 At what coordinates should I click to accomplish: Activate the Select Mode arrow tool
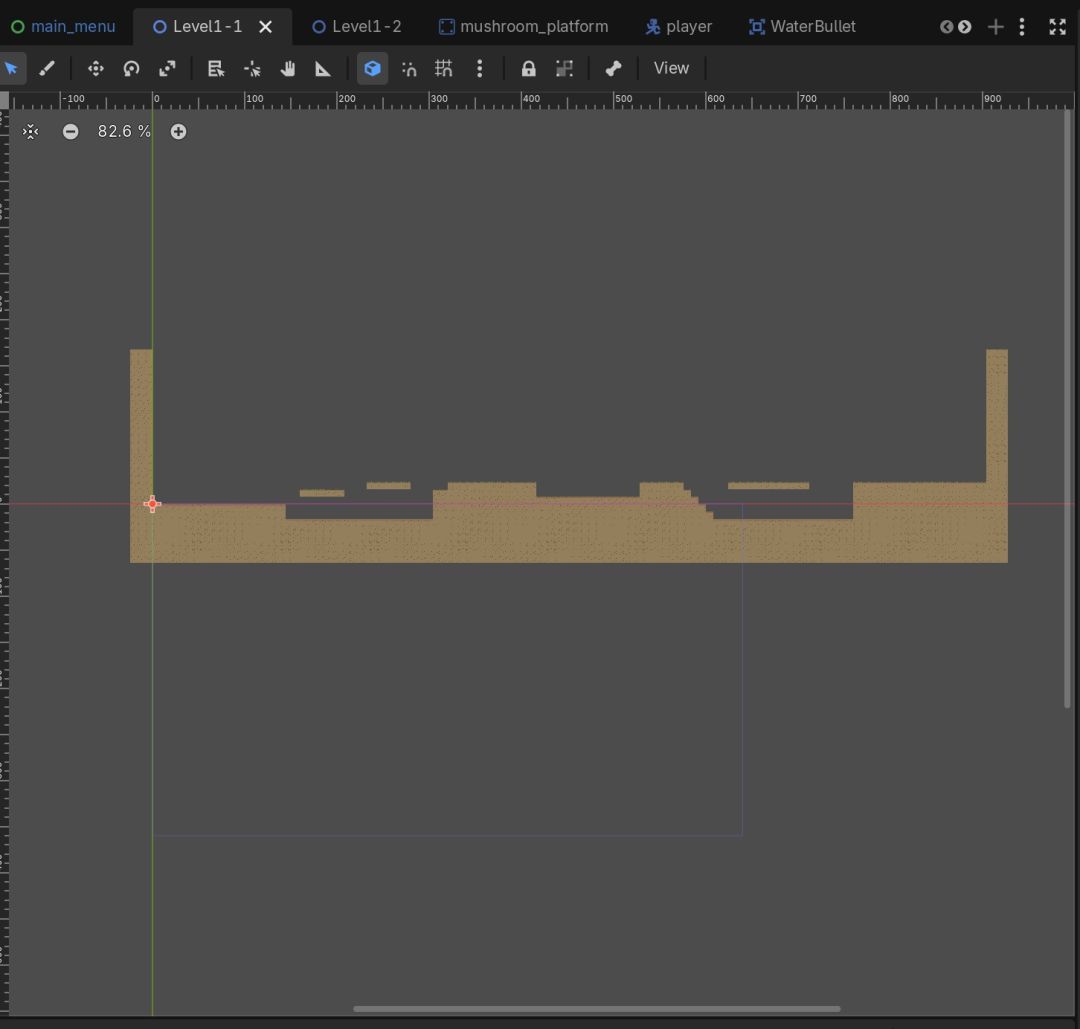pos(12,68)
